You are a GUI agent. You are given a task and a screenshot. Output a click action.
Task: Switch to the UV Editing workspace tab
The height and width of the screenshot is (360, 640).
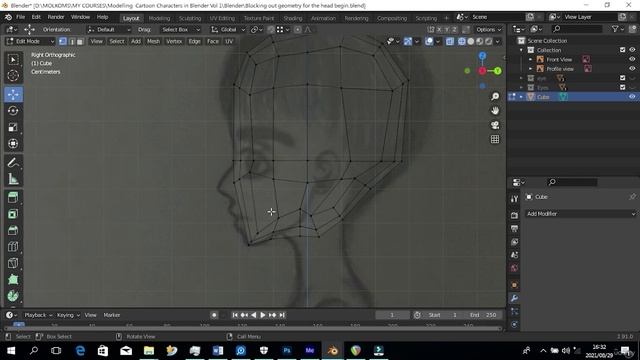point(222,18)
